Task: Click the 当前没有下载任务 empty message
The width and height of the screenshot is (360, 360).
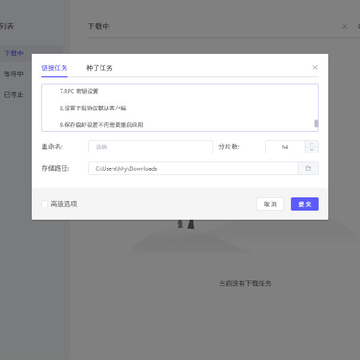Action: [245, 284]
